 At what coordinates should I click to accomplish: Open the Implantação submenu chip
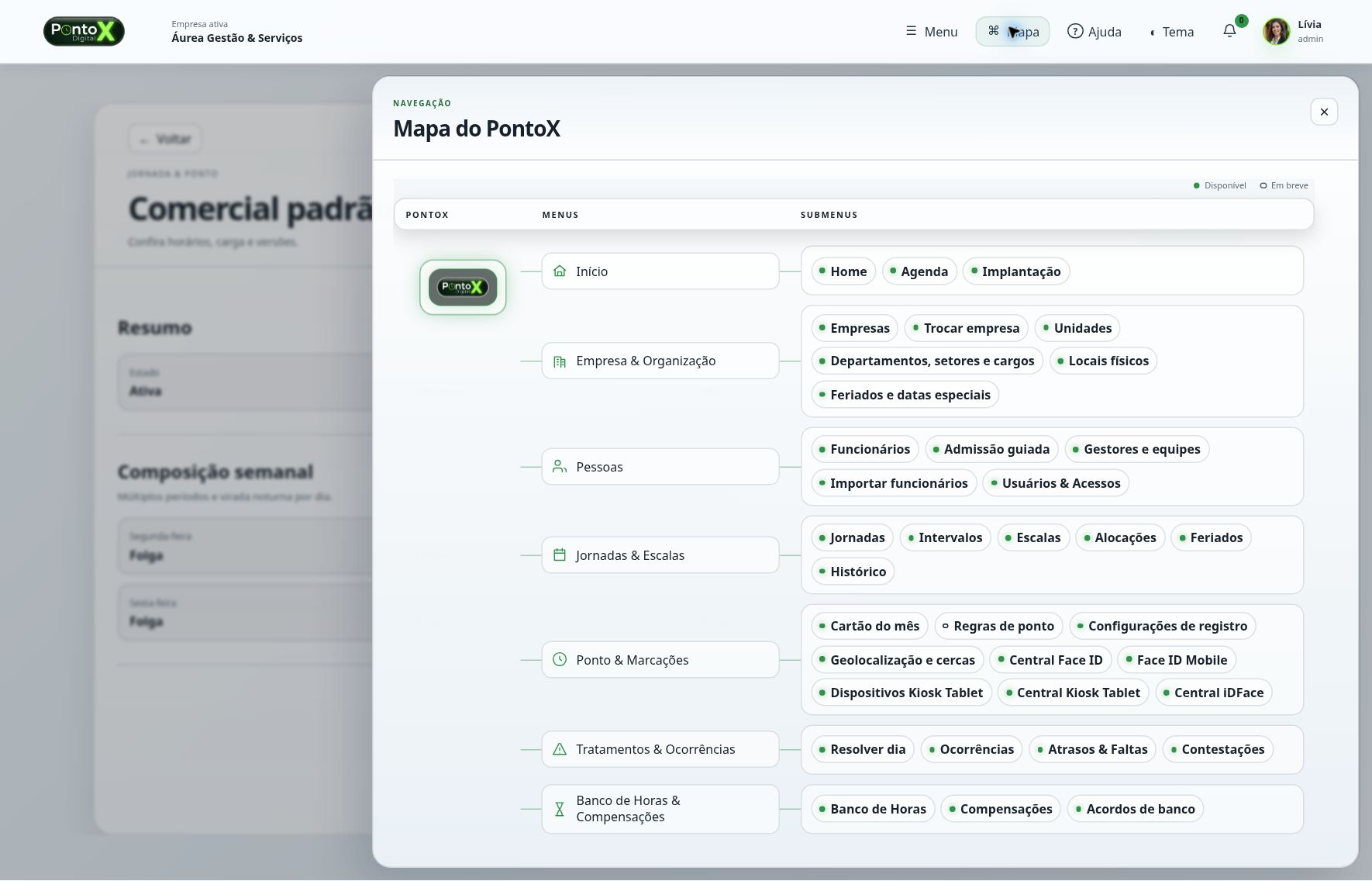pos(1016,271)
